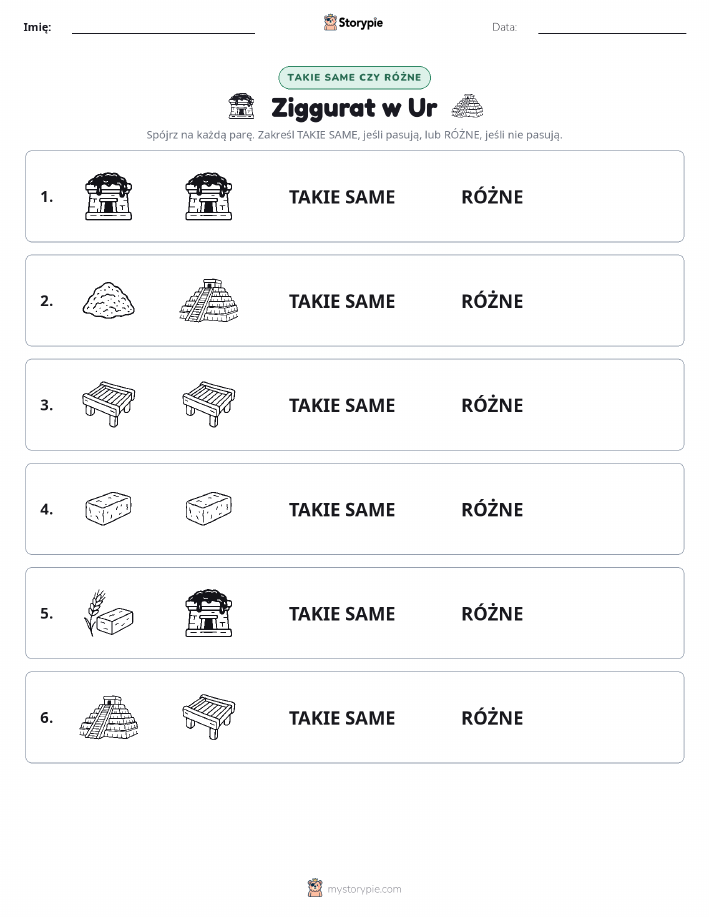Viewport: 709px width, 917px height.
Task: Open the mystorypie.com footer link
Action: [364, 889]
